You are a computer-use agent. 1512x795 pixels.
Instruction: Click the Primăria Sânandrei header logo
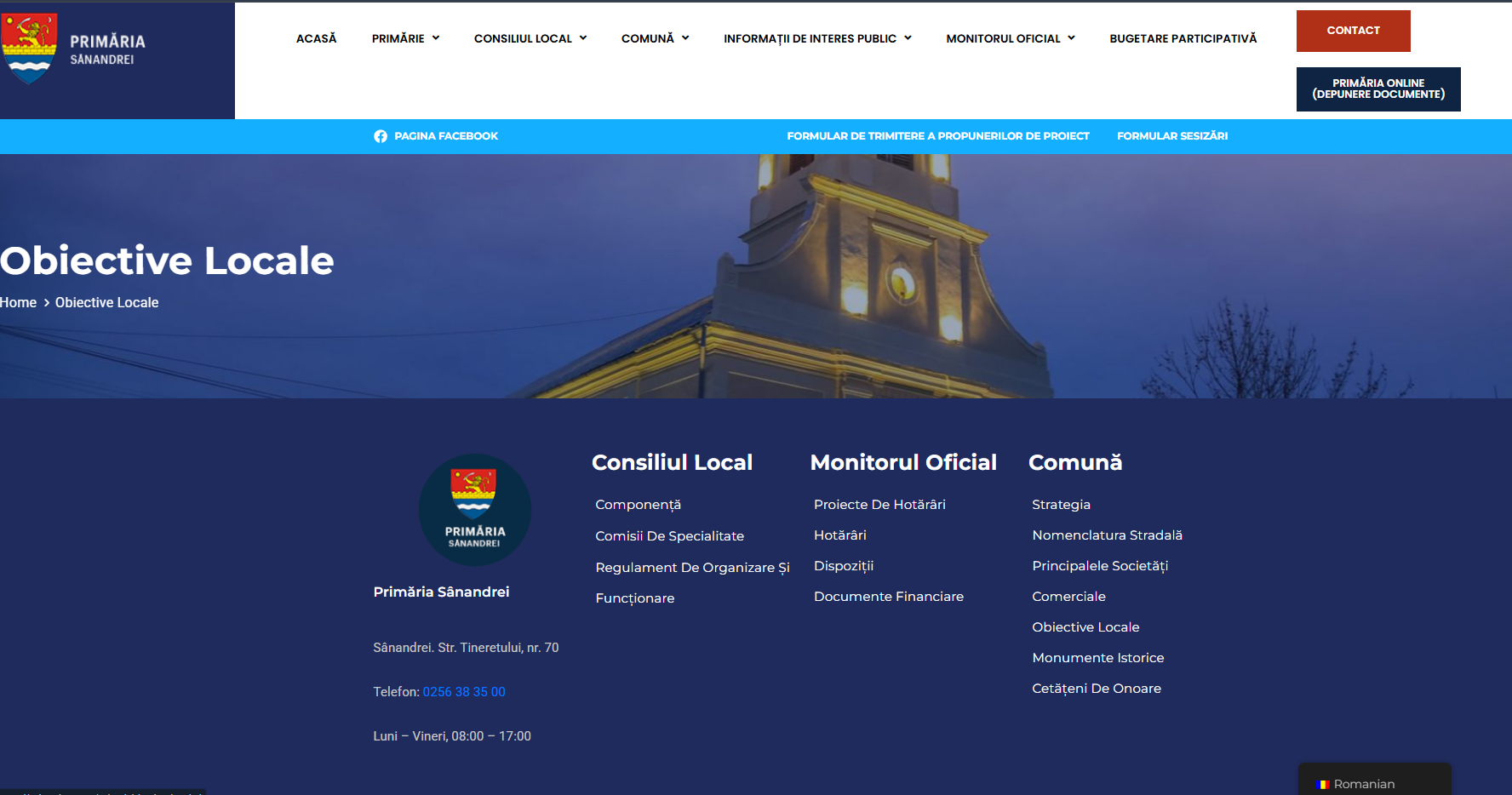[75, 49]
